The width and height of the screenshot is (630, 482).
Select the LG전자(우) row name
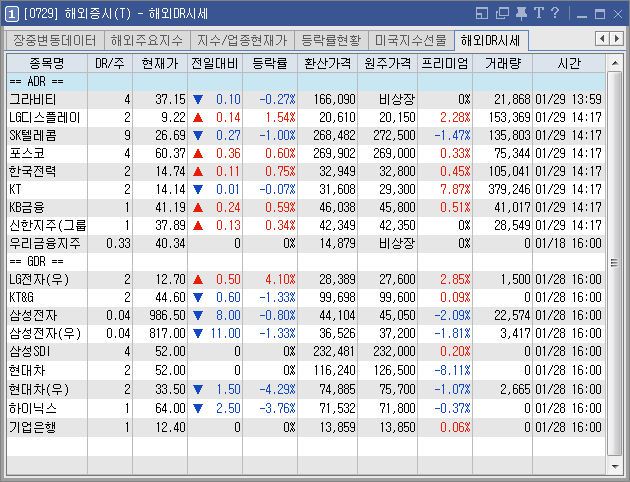[39, 279]
